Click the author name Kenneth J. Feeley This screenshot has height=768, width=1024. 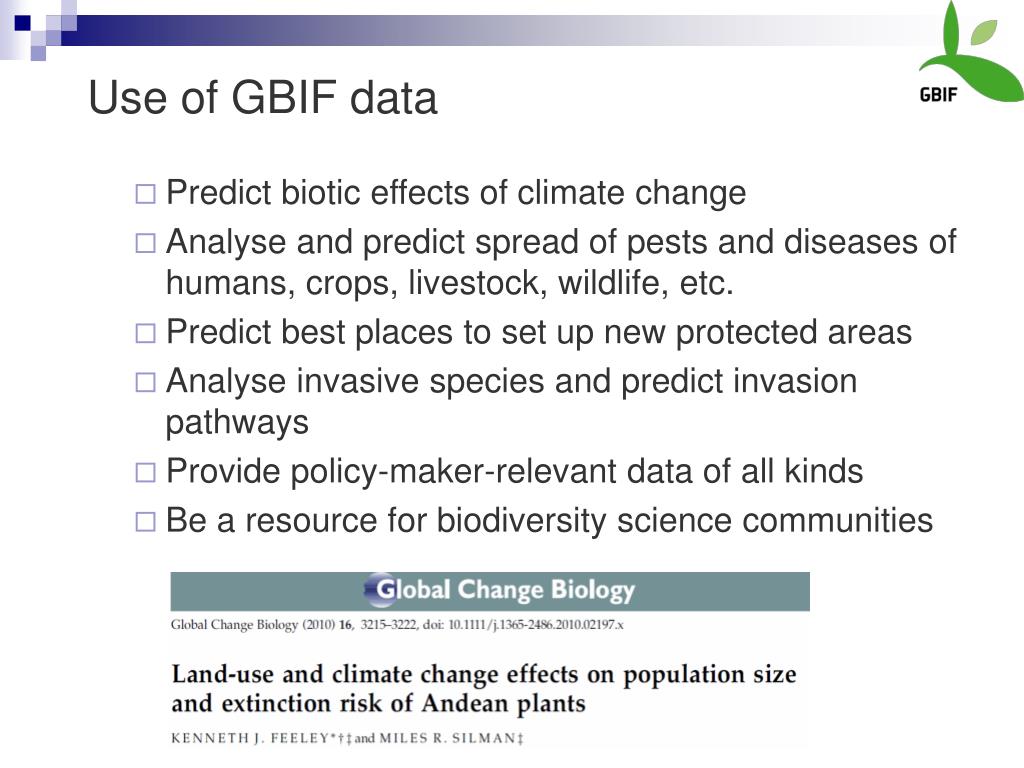(x=250, y=739)
